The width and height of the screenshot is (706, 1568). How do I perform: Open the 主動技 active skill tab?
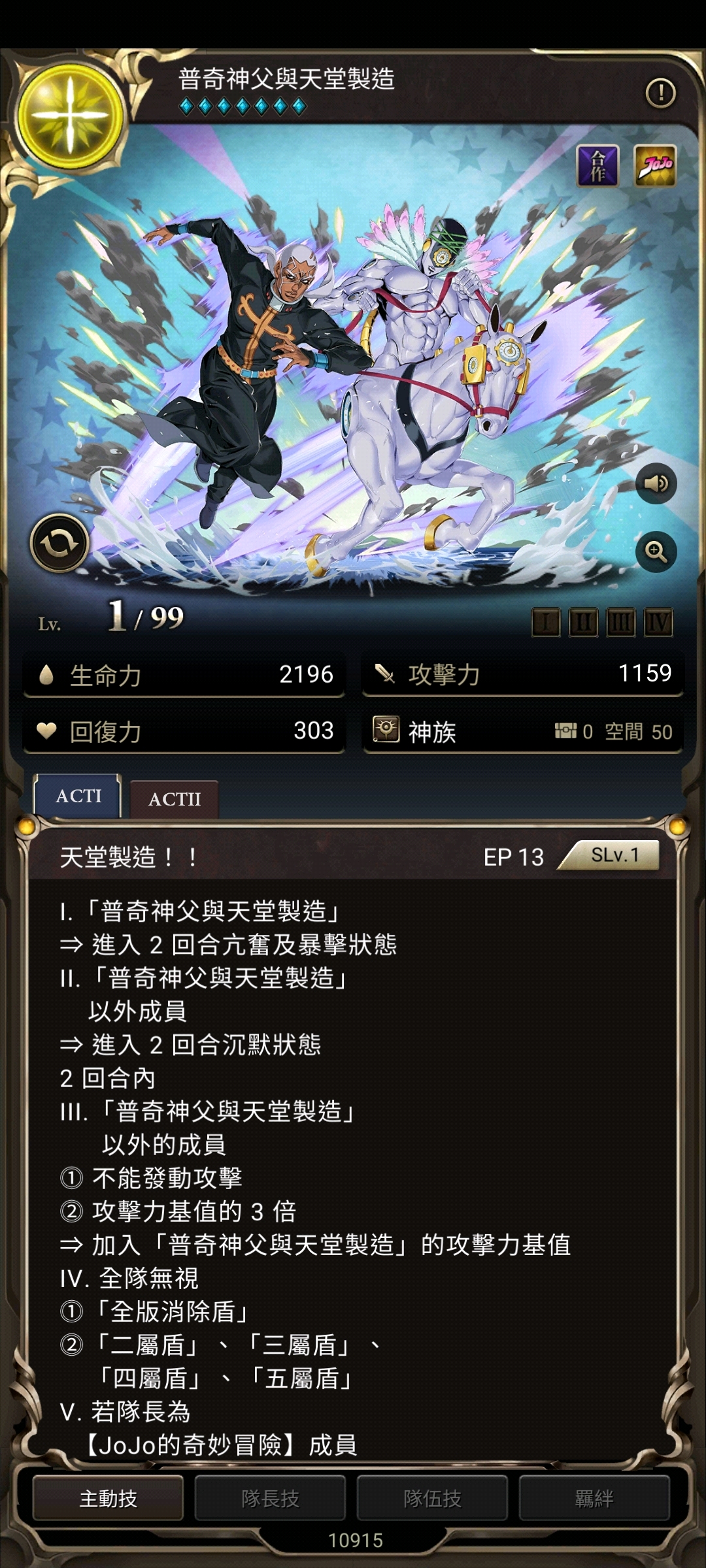[x=108, y=1498]
